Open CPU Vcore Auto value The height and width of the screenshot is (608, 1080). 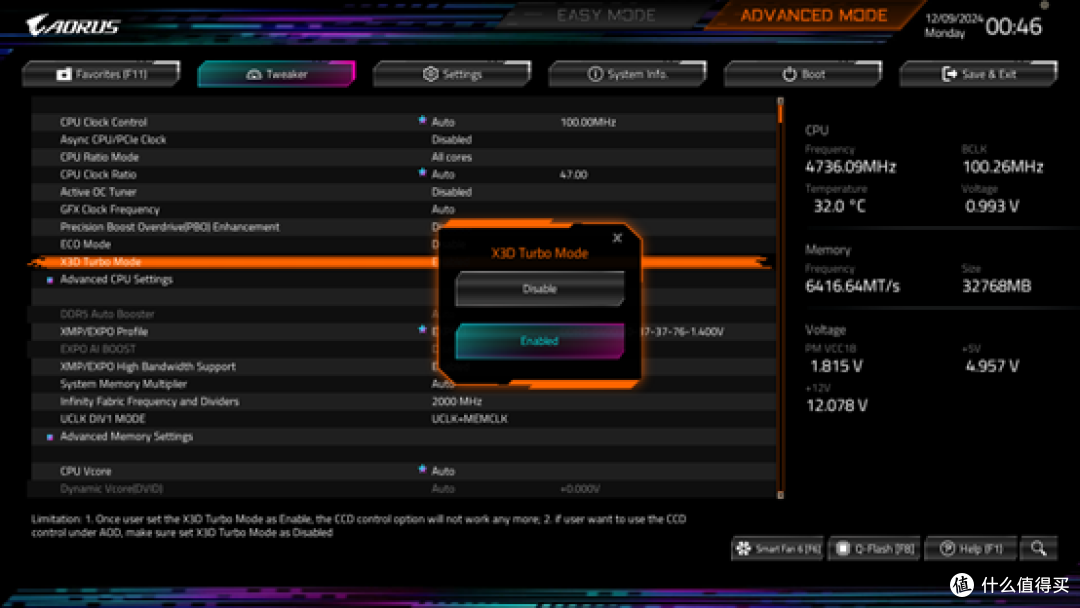point(443,471)
